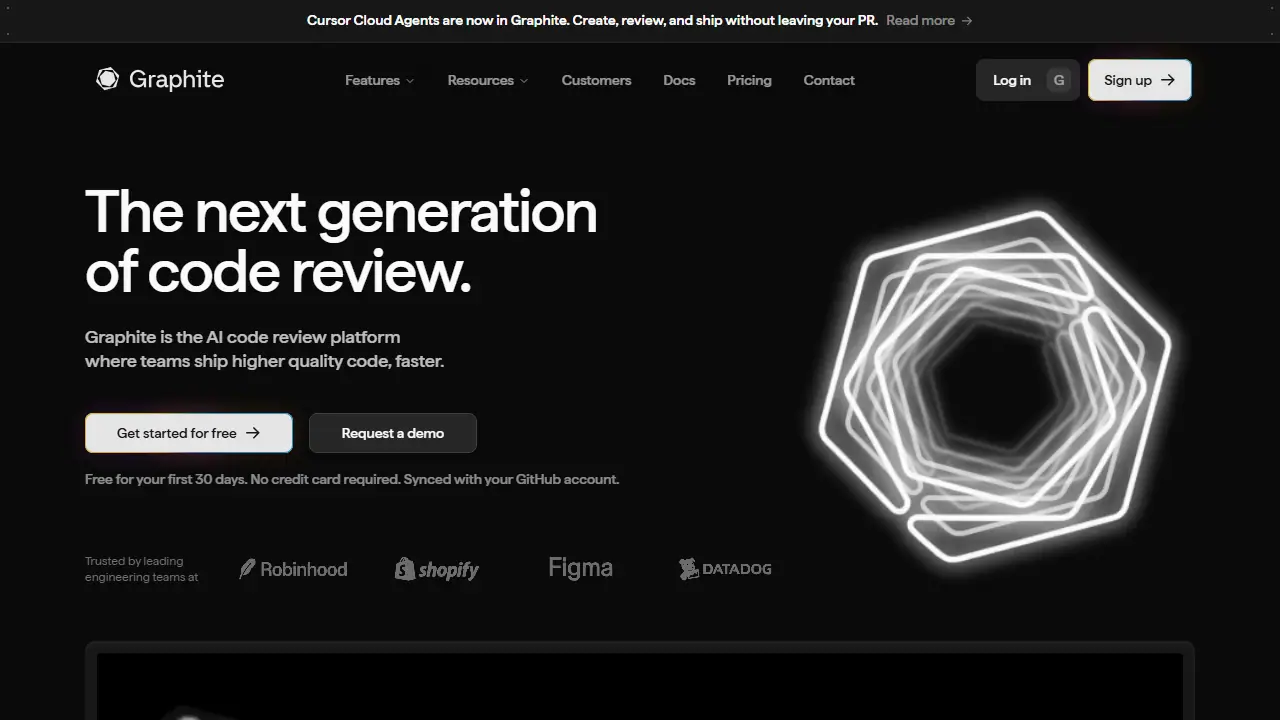Image resolution: width=1280 pixels, height=720 pixels.
Task: Open the Docs page
Action: tap(679, 80)
